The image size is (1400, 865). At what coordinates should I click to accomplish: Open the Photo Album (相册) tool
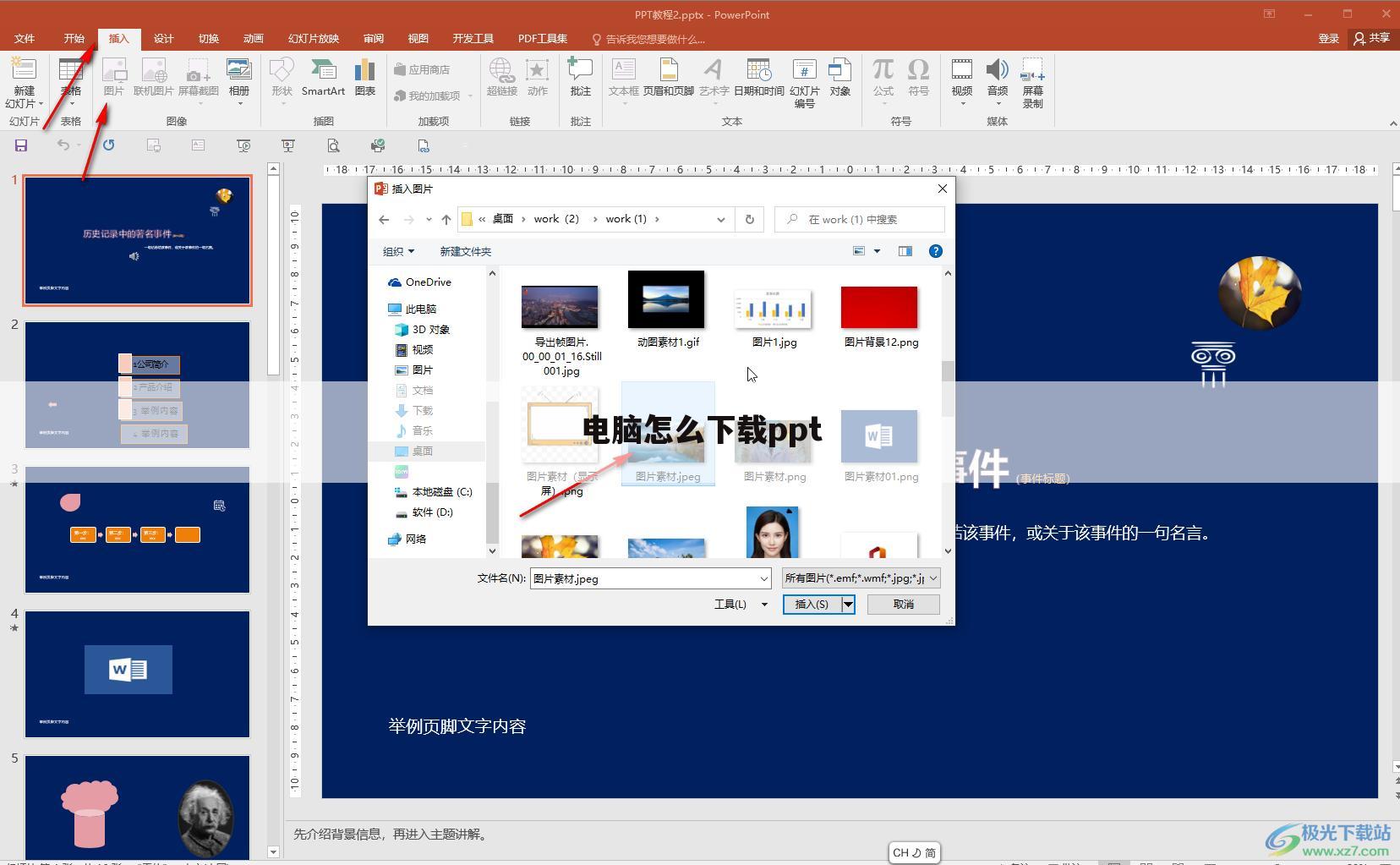[239, 81]
